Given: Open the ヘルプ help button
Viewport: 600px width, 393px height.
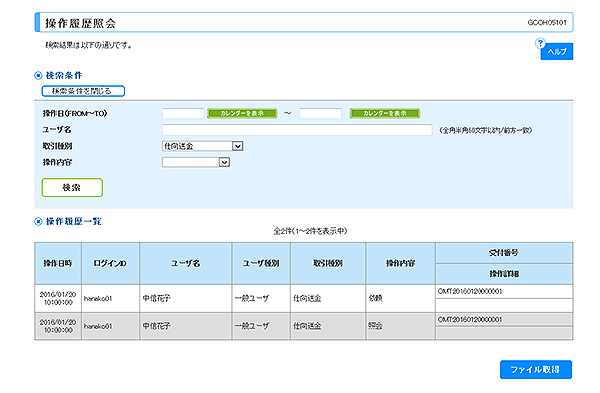Looking at the screenshot, I should pos(557,52).
